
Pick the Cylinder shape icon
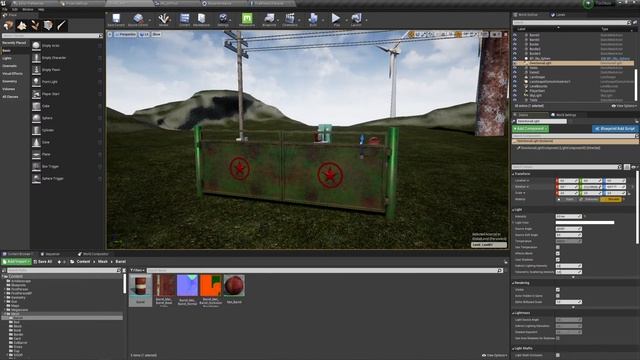(36, 130)
